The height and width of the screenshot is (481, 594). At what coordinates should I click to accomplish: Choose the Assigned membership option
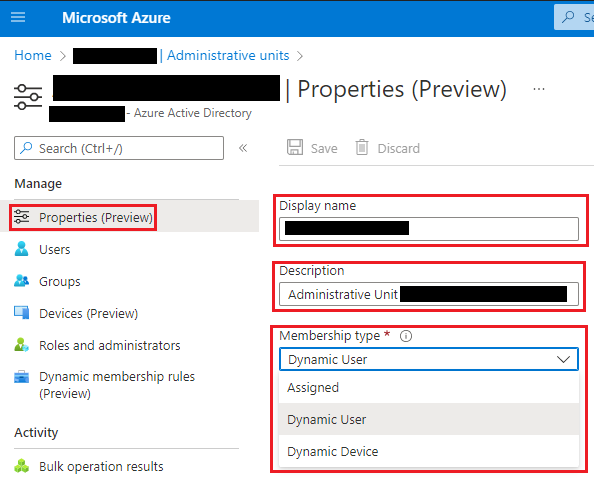coord(429,387)
